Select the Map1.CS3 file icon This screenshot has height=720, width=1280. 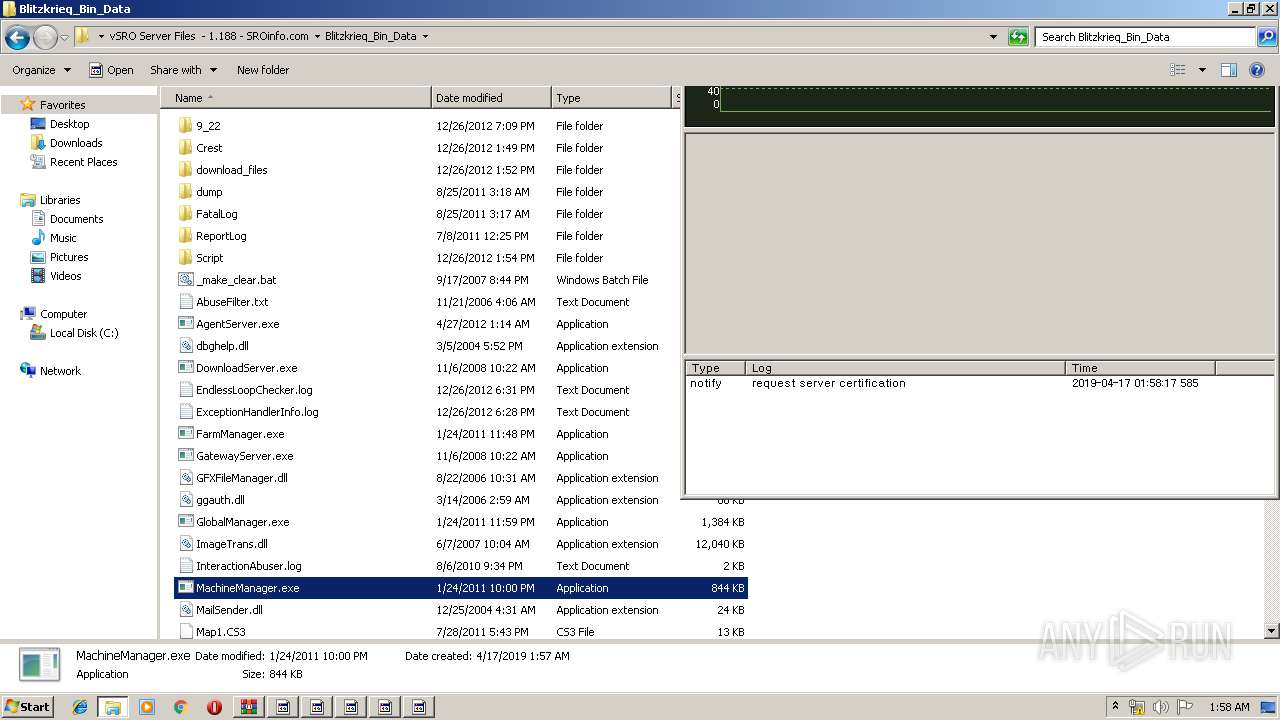[x=185, y=632]
